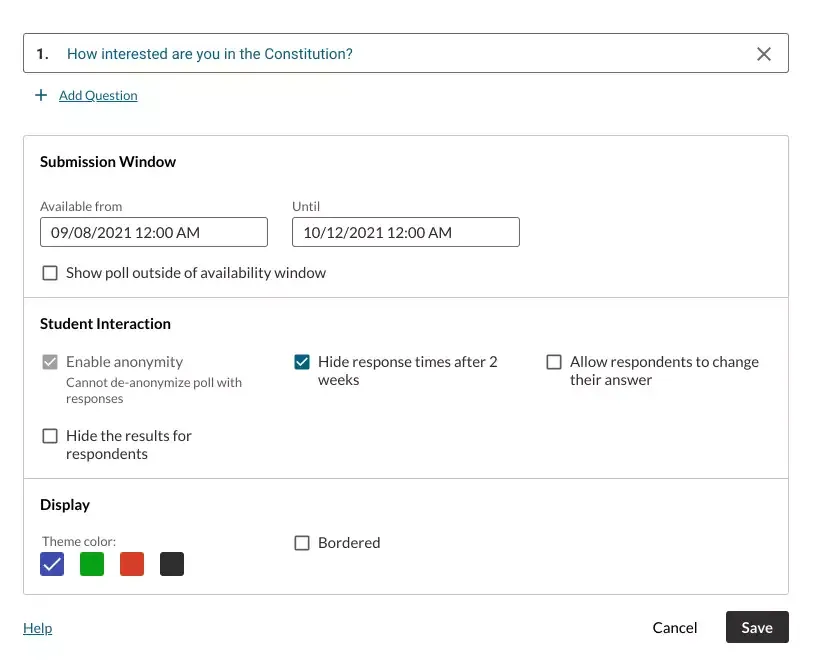Select the question 'How interested are you in the Constitution?'
The image size is (815, 668).
point(209,54)
